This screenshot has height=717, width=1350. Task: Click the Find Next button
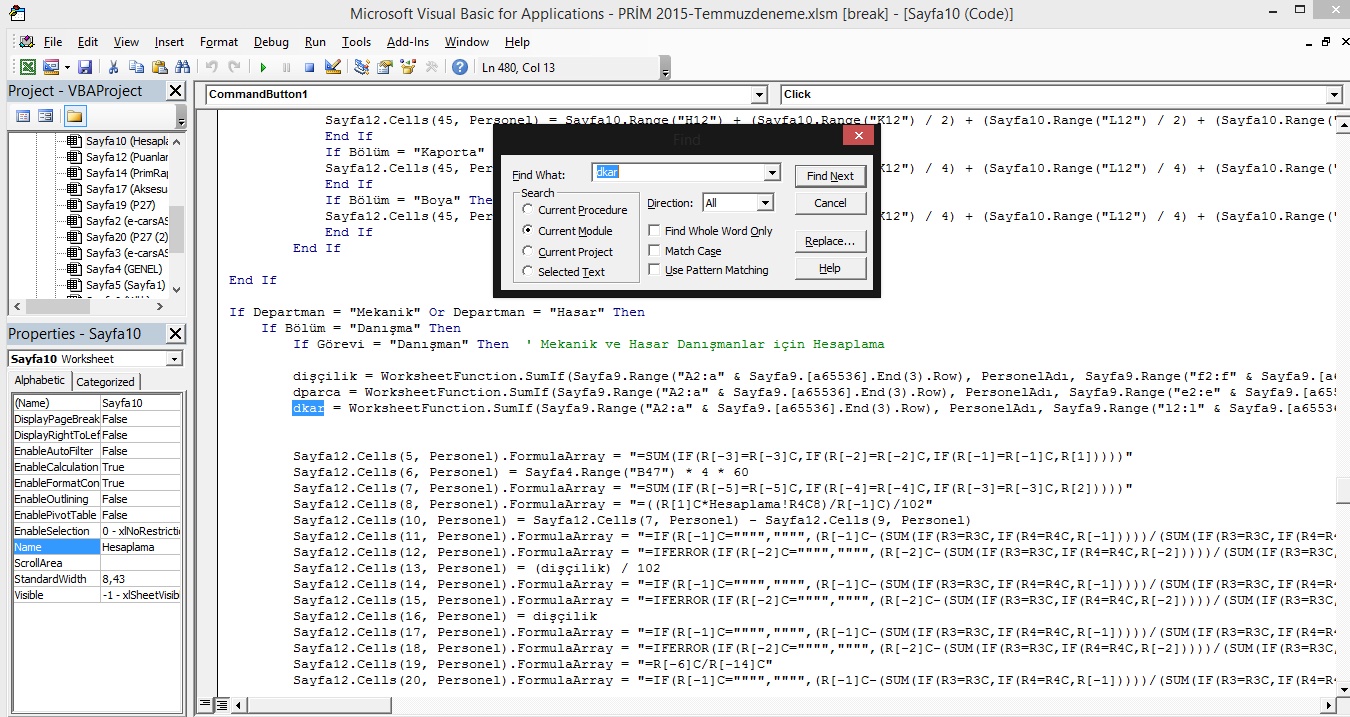(x=830, y=176)
